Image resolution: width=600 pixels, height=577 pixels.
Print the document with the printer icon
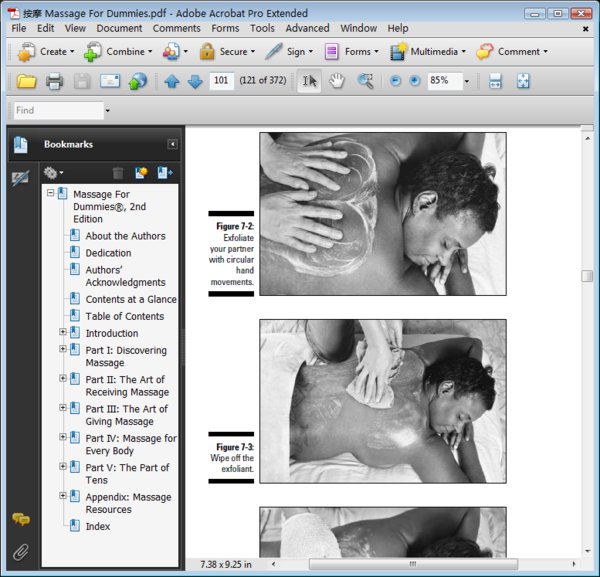(x=54, y=81)
